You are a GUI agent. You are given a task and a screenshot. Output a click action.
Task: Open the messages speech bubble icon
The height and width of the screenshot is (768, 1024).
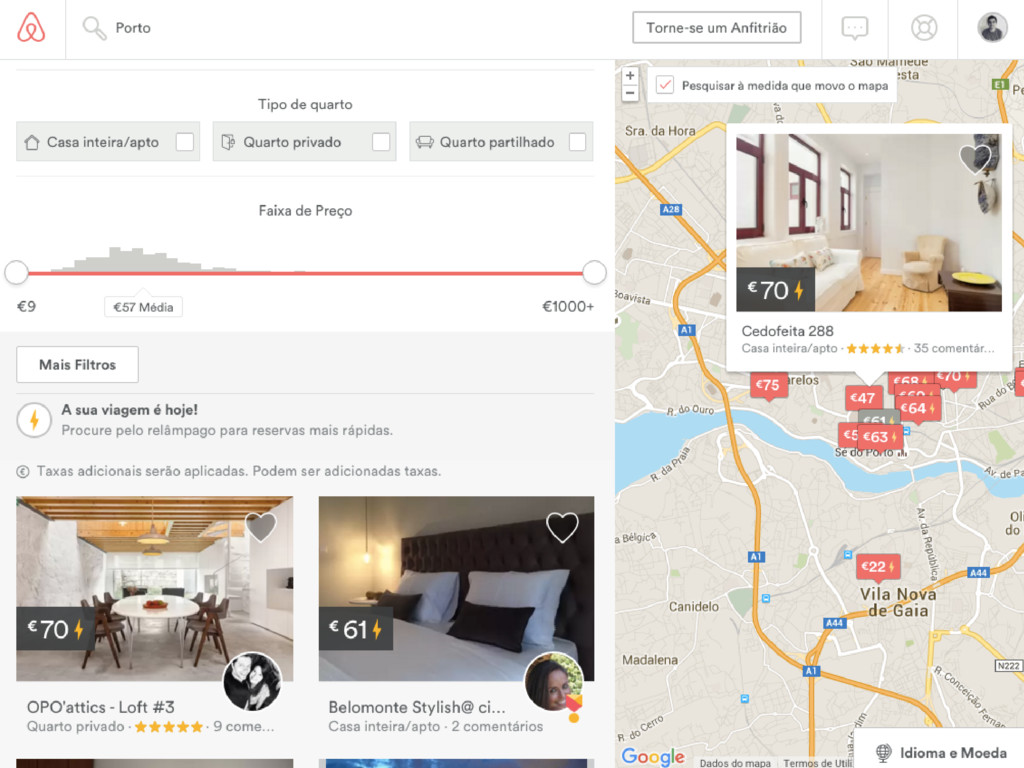(x=855, y=28)
